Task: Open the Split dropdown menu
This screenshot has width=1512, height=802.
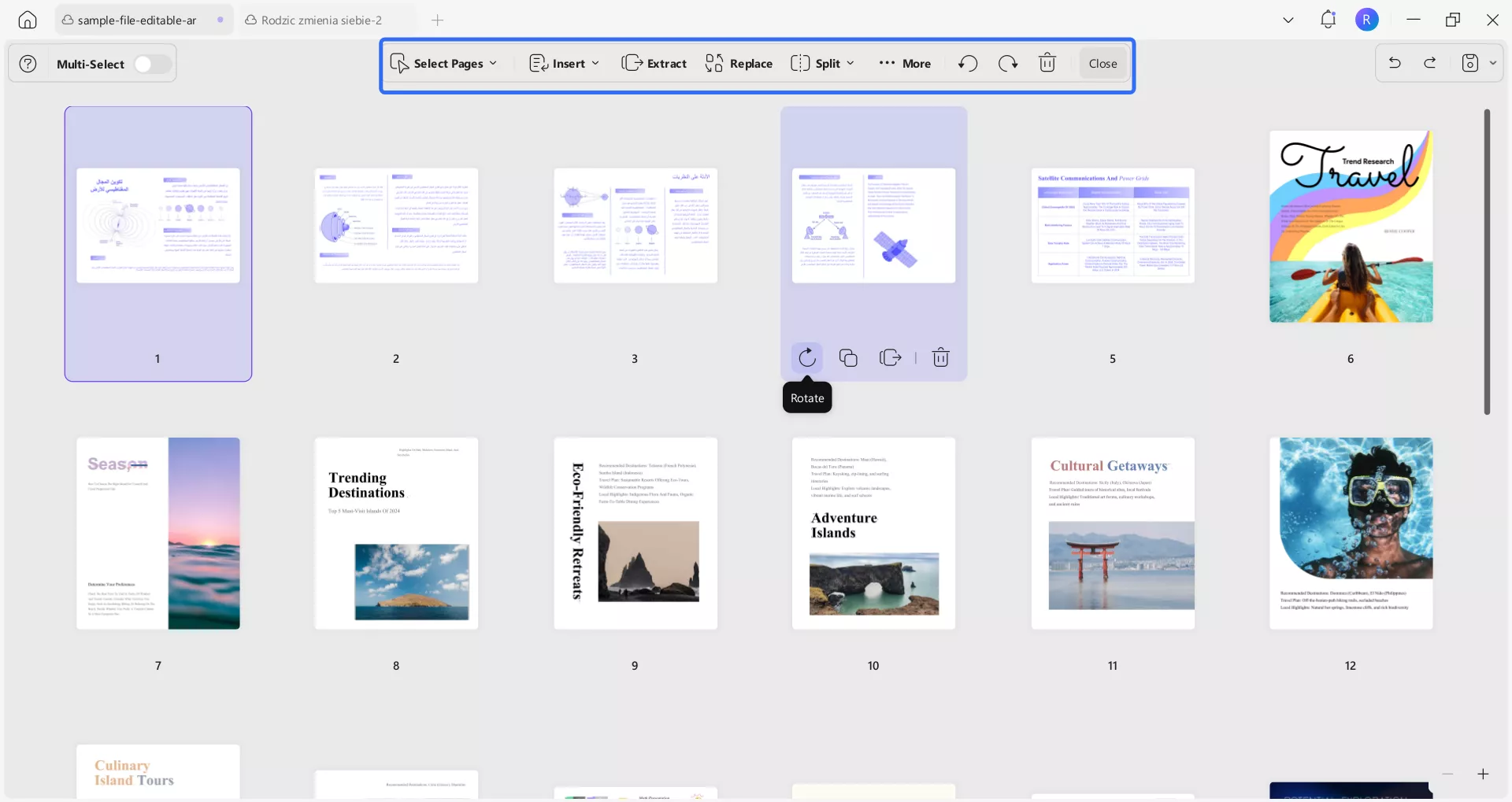Action: 822,64
